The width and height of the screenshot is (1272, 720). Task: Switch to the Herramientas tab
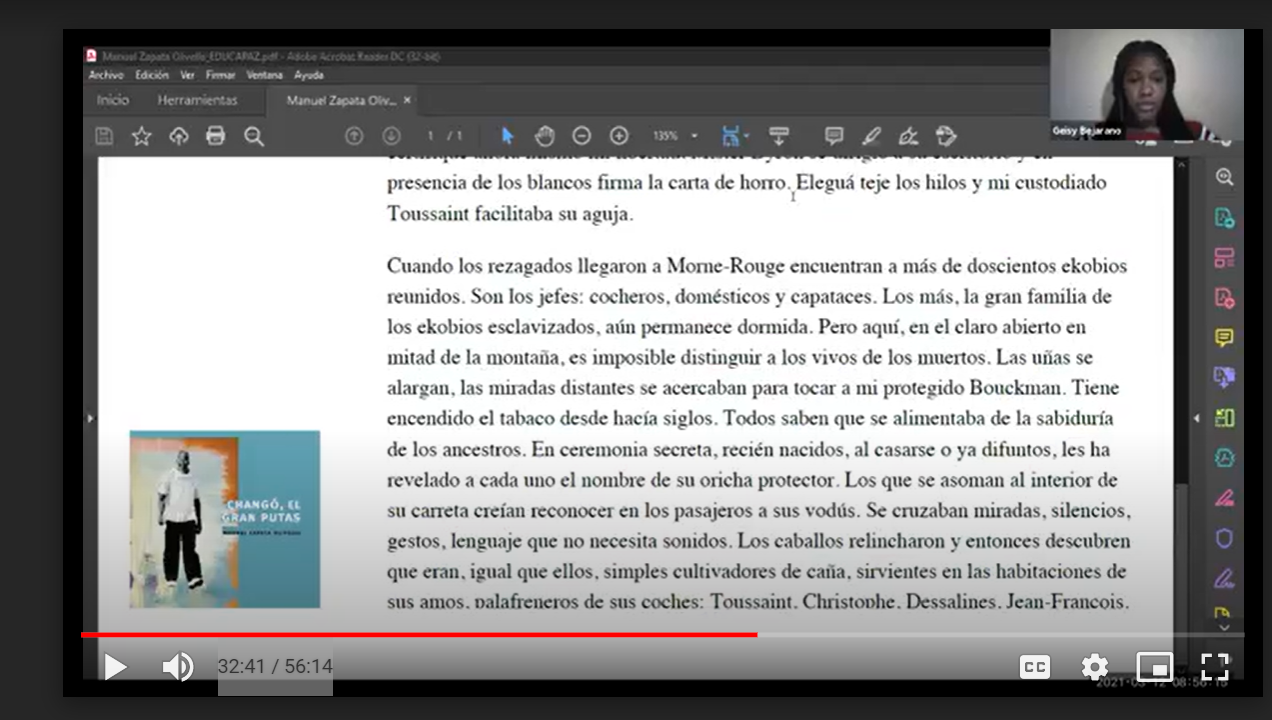197,100
